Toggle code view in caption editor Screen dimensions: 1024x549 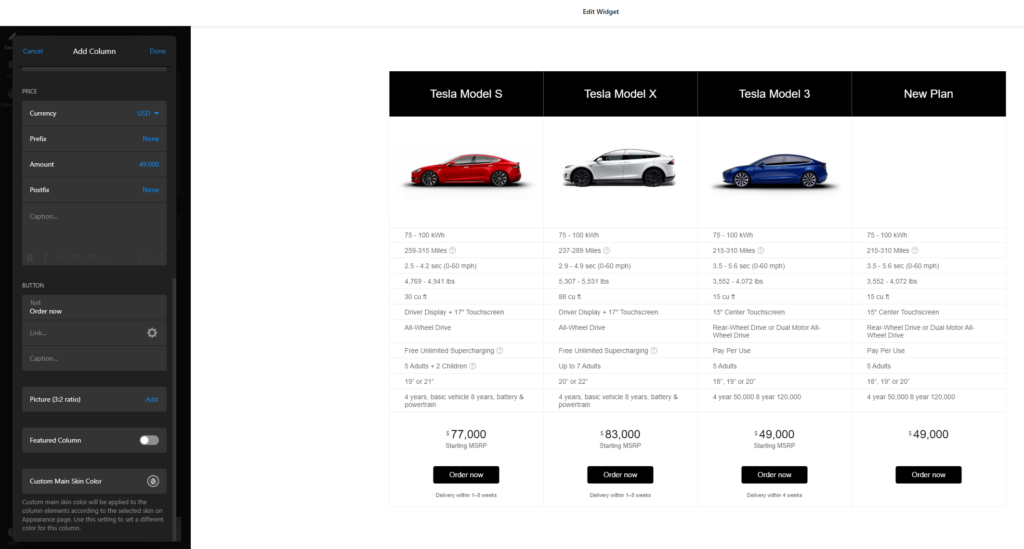point(143,258)
